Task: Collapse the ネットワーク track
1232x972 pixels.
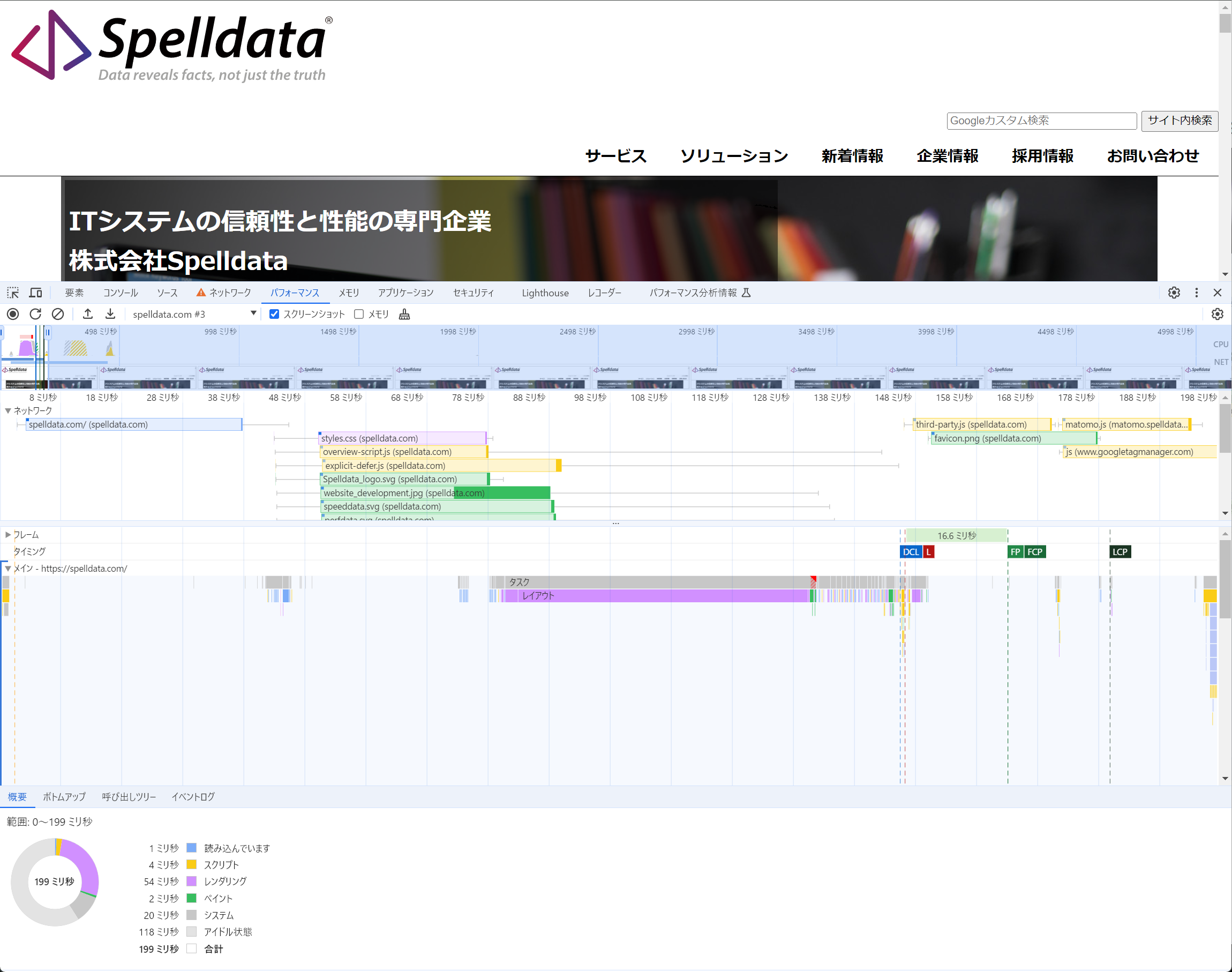Action: (x=8, y=410)
